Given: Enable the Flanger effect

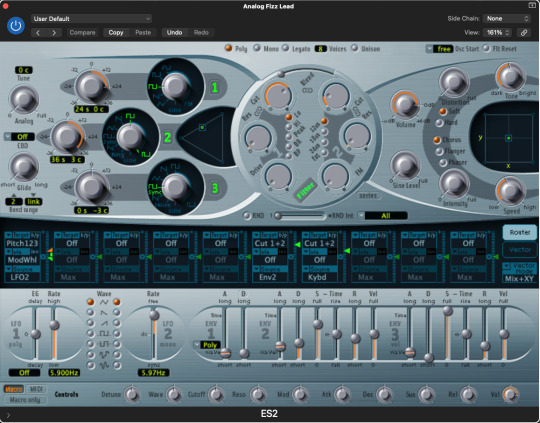Looking at the screenshot, I should [439, 151].
